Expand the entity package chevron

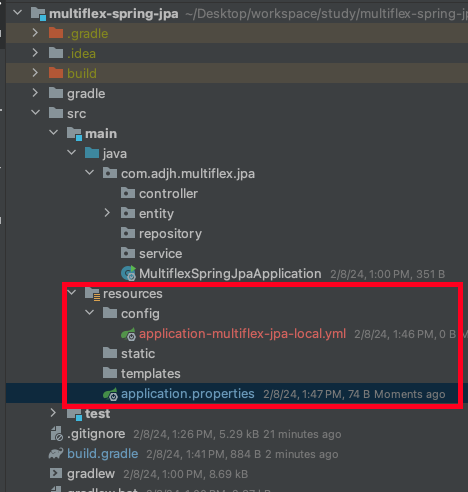click(107, 213)
